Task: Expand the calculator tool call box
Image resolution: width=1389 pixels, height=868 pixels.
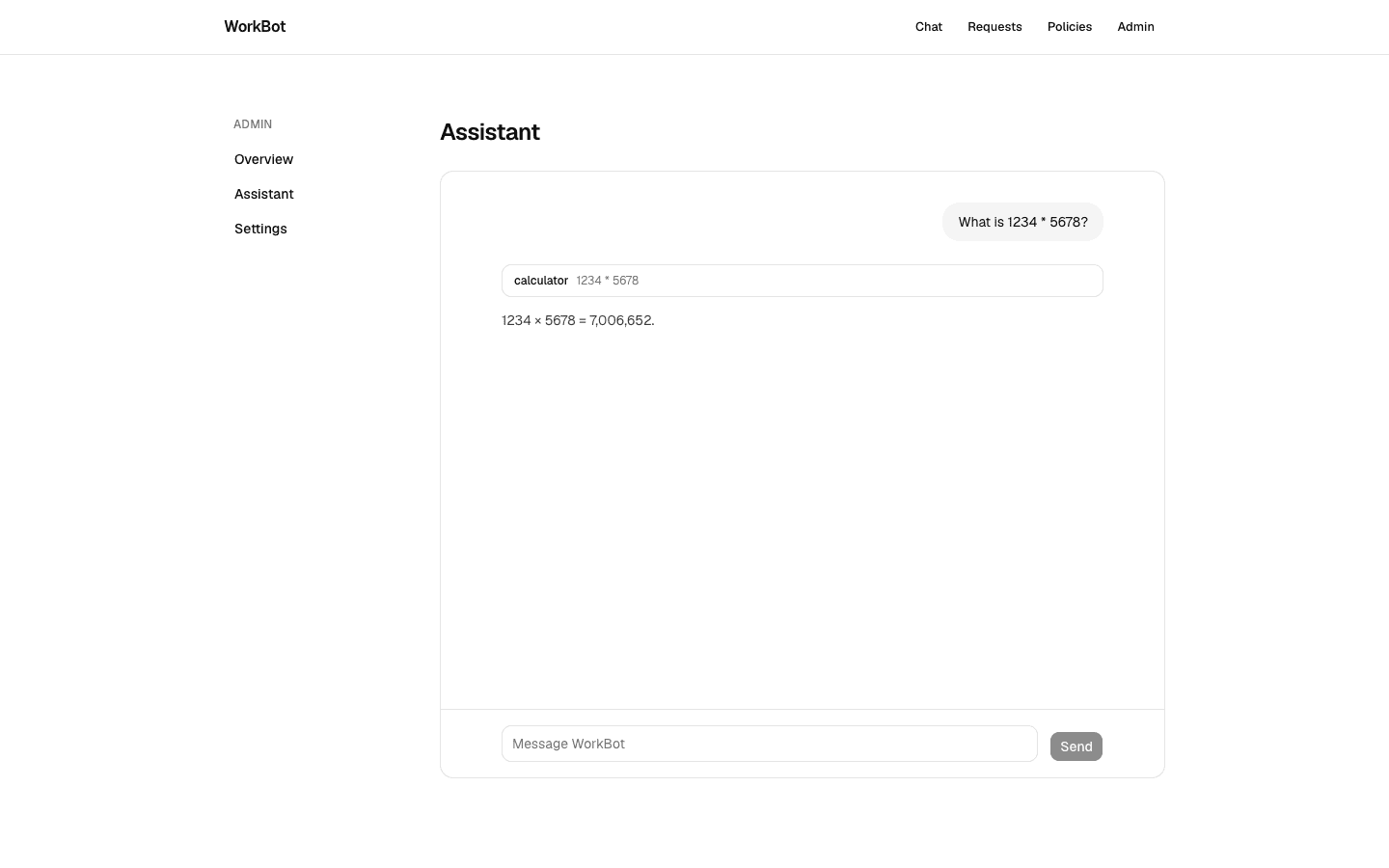Action: tap(803, 281)
